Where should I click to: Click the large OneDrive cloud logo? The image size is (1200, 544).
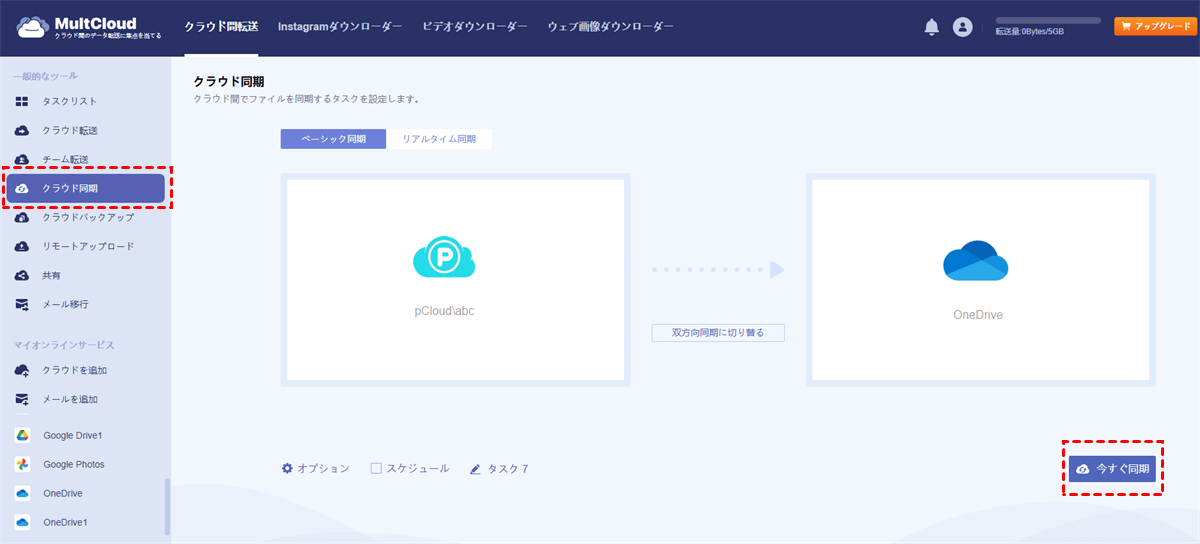[x=976, y=261]
